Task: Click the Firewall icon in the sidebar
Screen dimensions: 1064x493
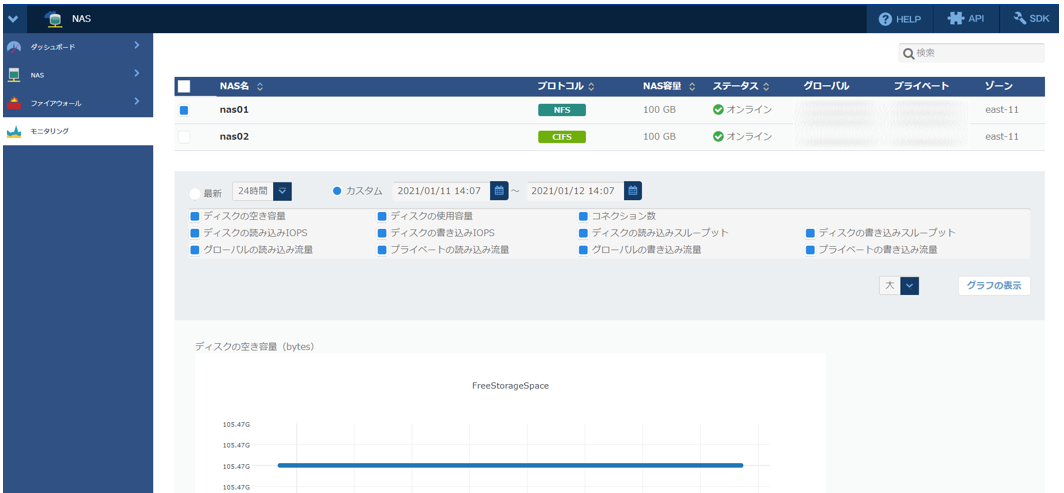Action: 14,103
